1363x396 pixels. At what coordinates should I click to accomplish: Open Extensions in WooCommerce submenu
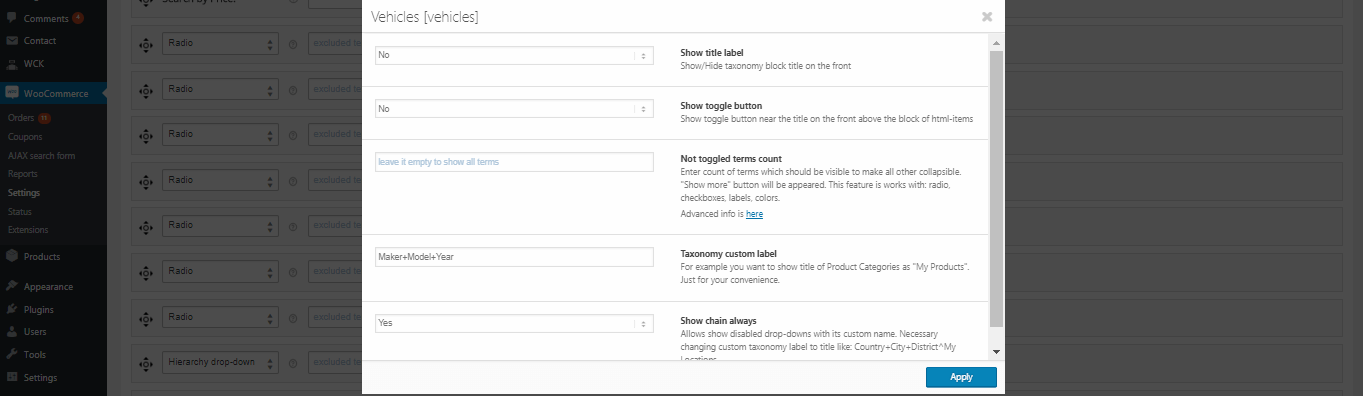(28, 229)
